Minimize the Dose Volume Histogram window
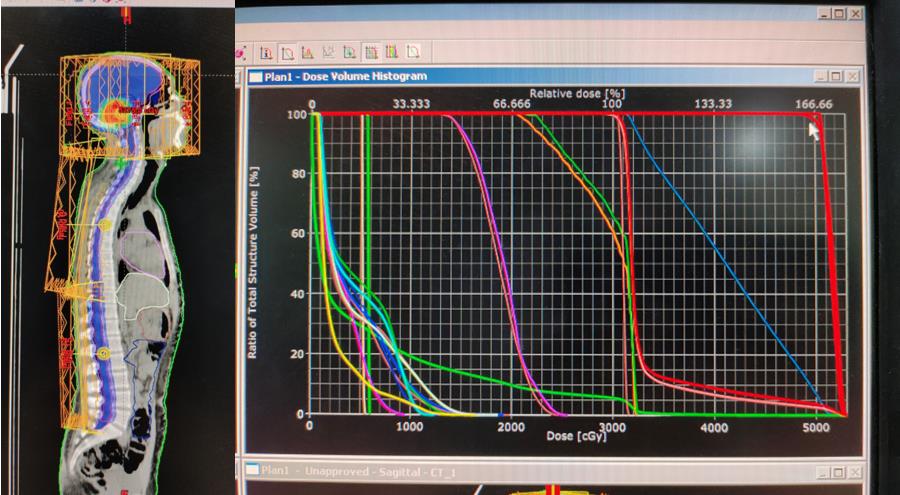 pyautogui.click(x=822, y=76)
